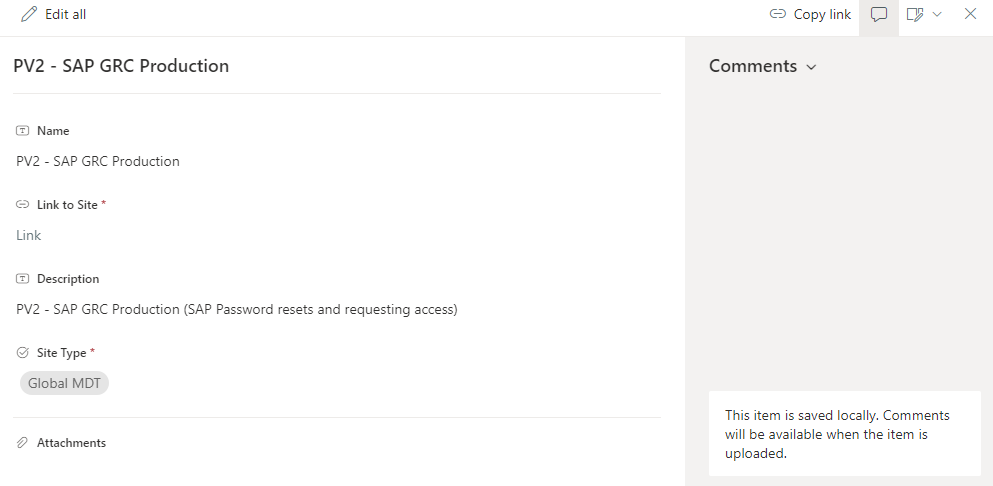This screenshot has height=486, width=993.
Task: Click the text icon beside Description label
Action: 23,279
